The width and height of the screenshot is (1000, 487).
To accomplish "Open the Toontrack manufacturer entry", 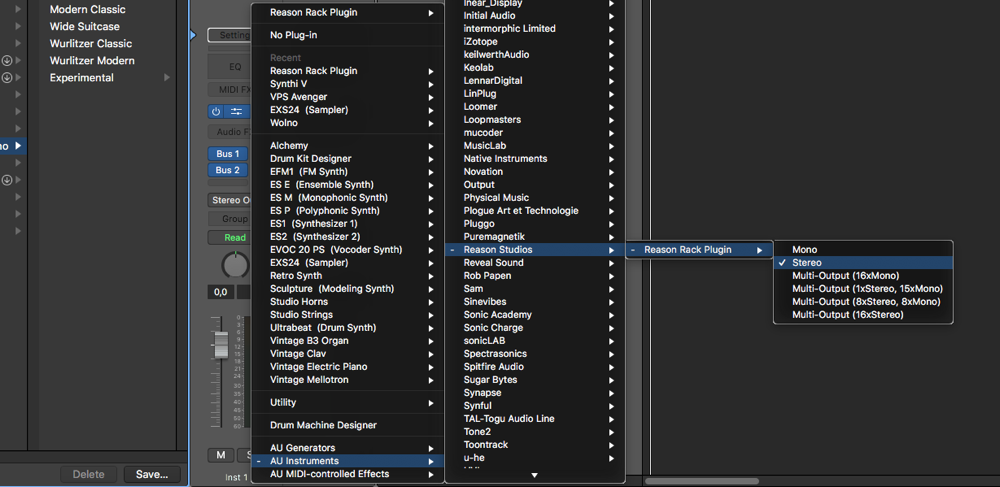I will tap(534, 445).
